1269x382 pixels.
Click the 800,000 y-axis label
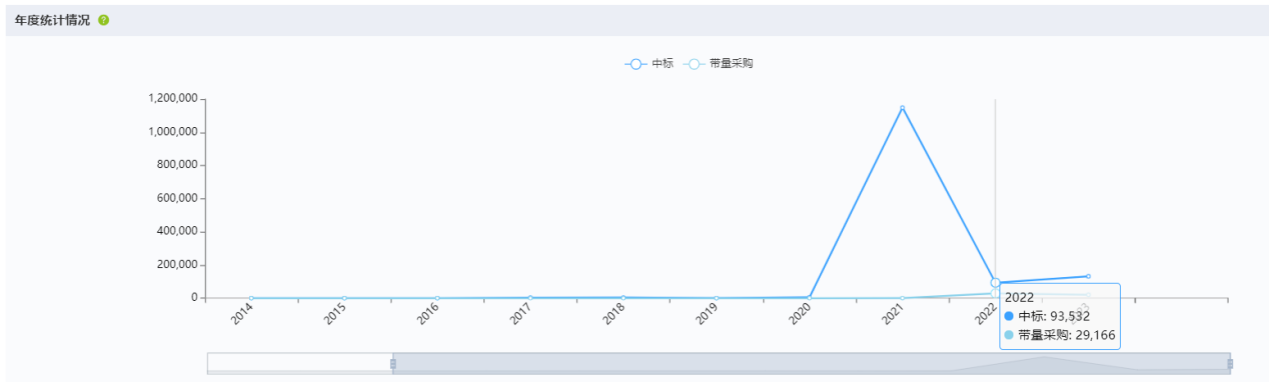(177, 165)
